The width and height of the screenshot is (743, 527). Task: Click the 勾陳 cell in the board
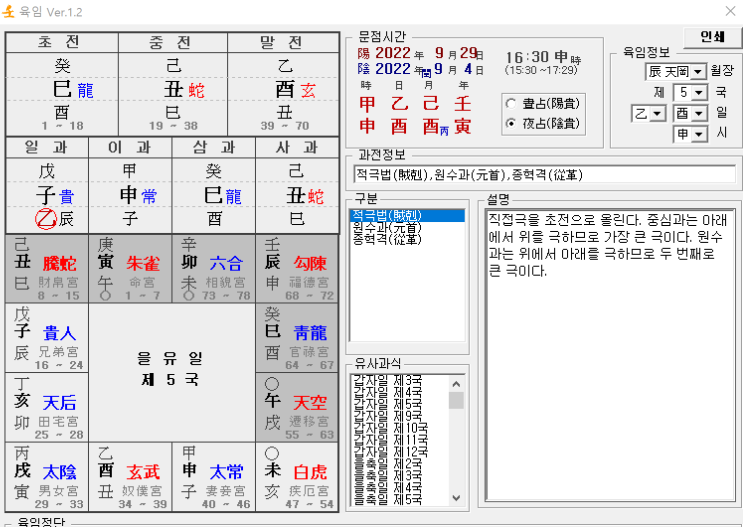point(297,269)
